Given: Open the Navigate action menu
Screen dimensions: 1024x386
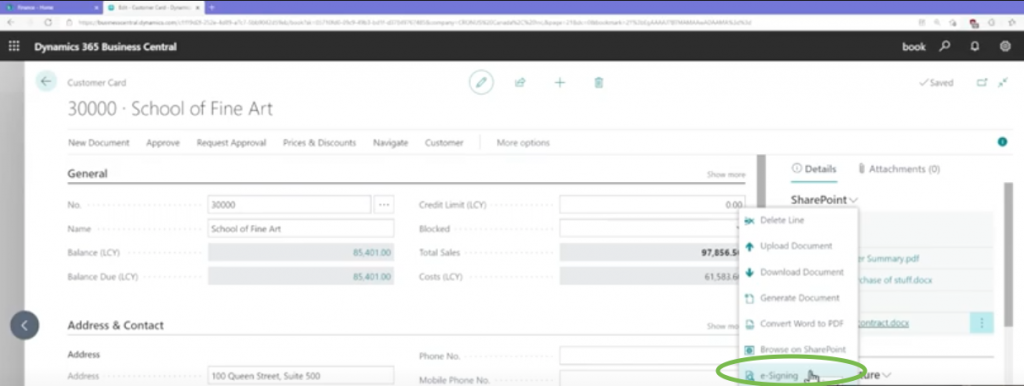Looking at the screenshot, I should tap(391, 142).
